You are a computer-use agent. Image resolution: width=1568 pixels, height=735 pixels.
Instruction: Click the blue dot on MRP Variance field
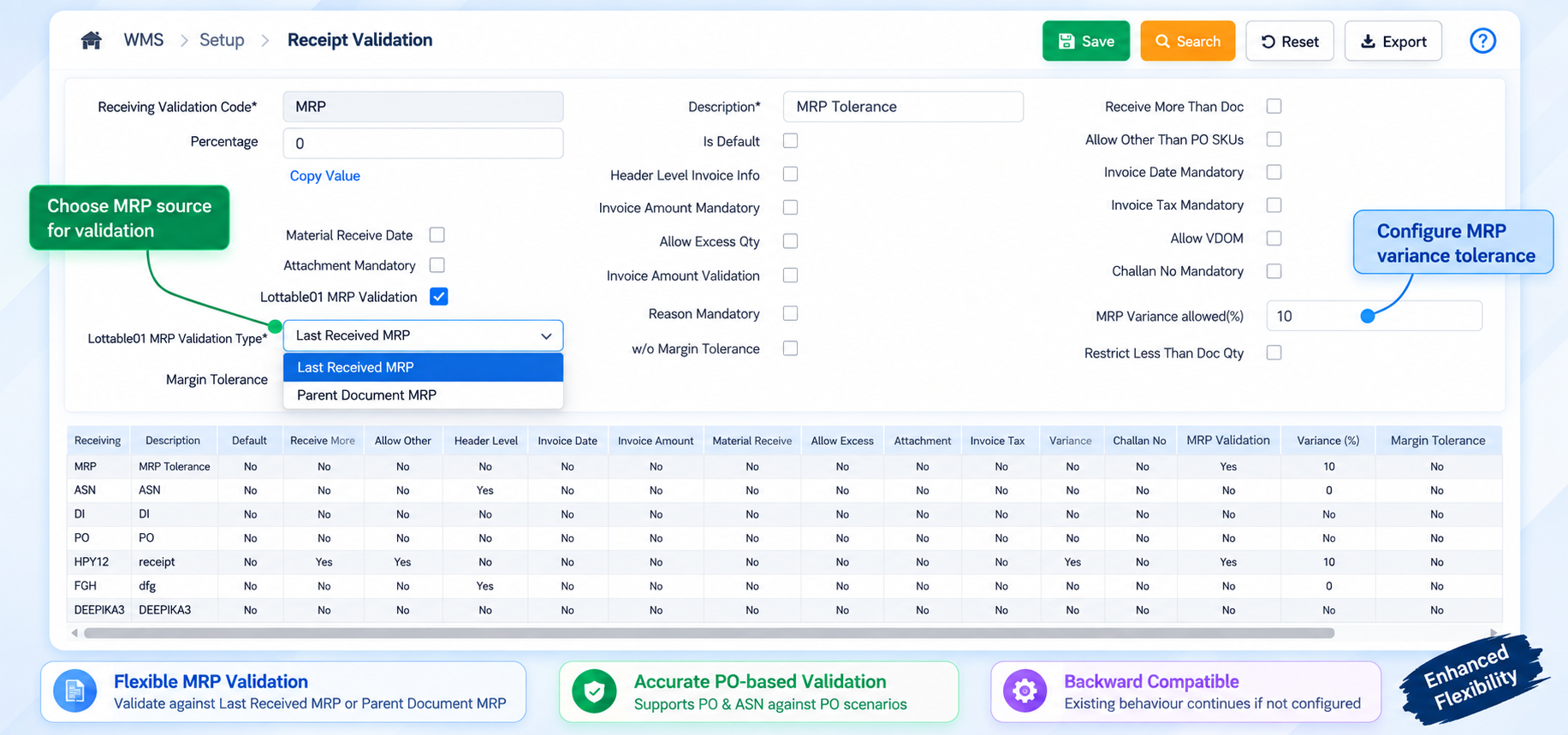1368,317
